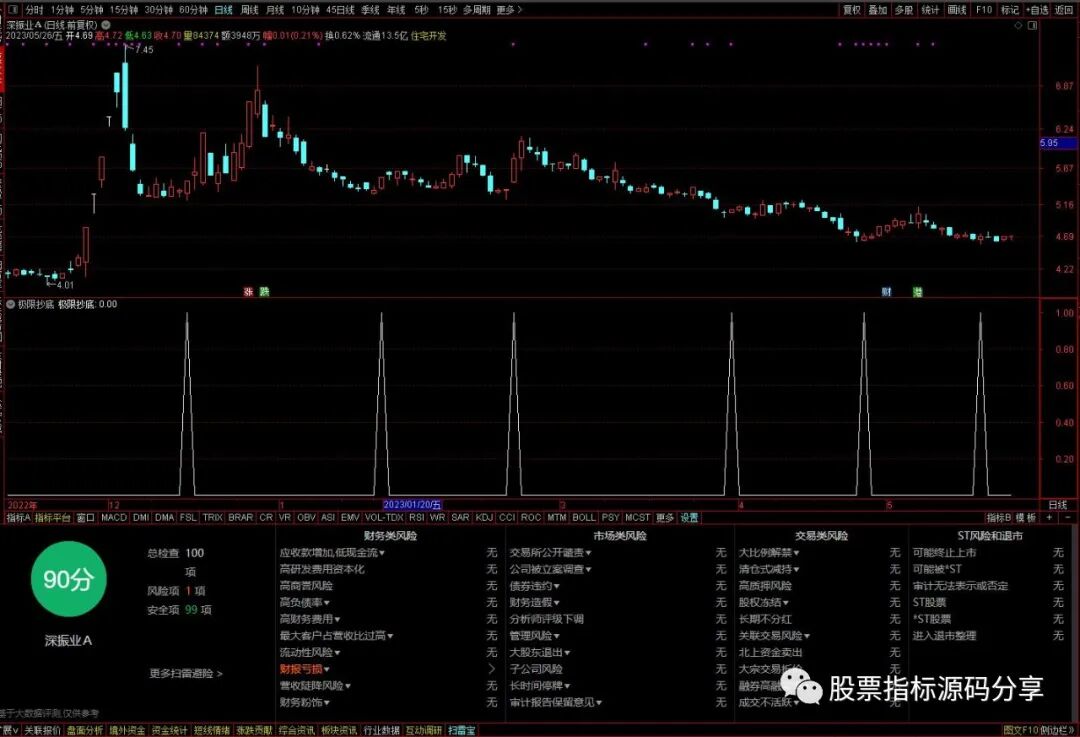The width and height of the screenshot is (1080, 737).
Task: Select the 画线 drawing tool
Action: tap(957, 10)
